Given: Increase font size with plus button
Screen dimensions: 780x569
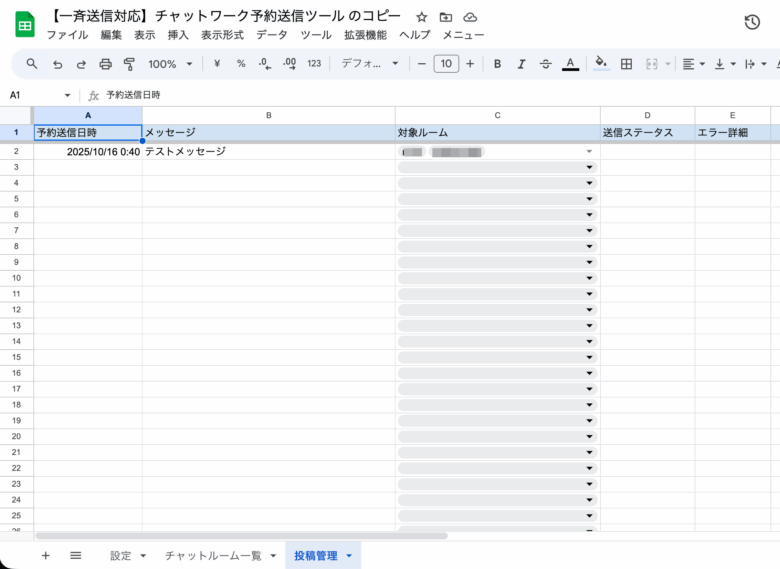Looking at the screenshot, I should point(470,64).
